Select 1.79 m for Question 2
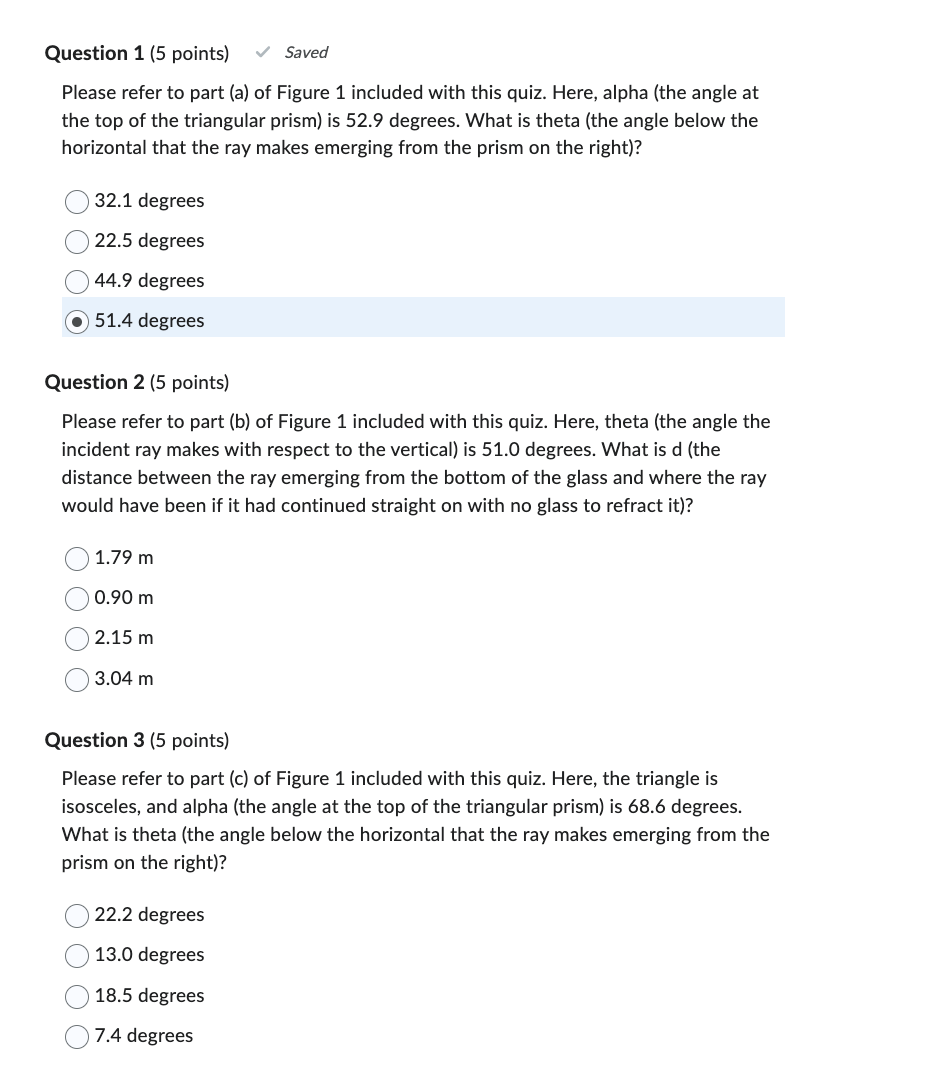The width and height of the screenshot is (946, 1070). click(x=76, y=559)
